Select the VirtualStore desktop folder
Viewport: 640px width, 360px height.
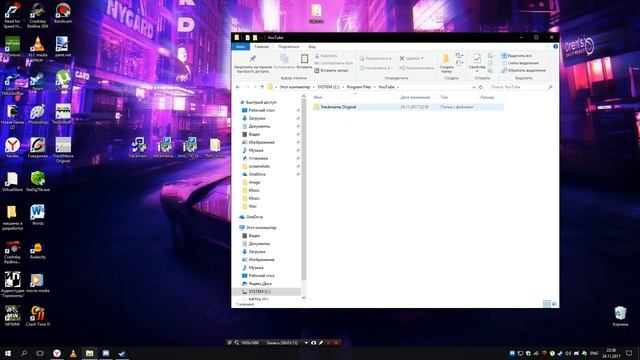point(12,182)
